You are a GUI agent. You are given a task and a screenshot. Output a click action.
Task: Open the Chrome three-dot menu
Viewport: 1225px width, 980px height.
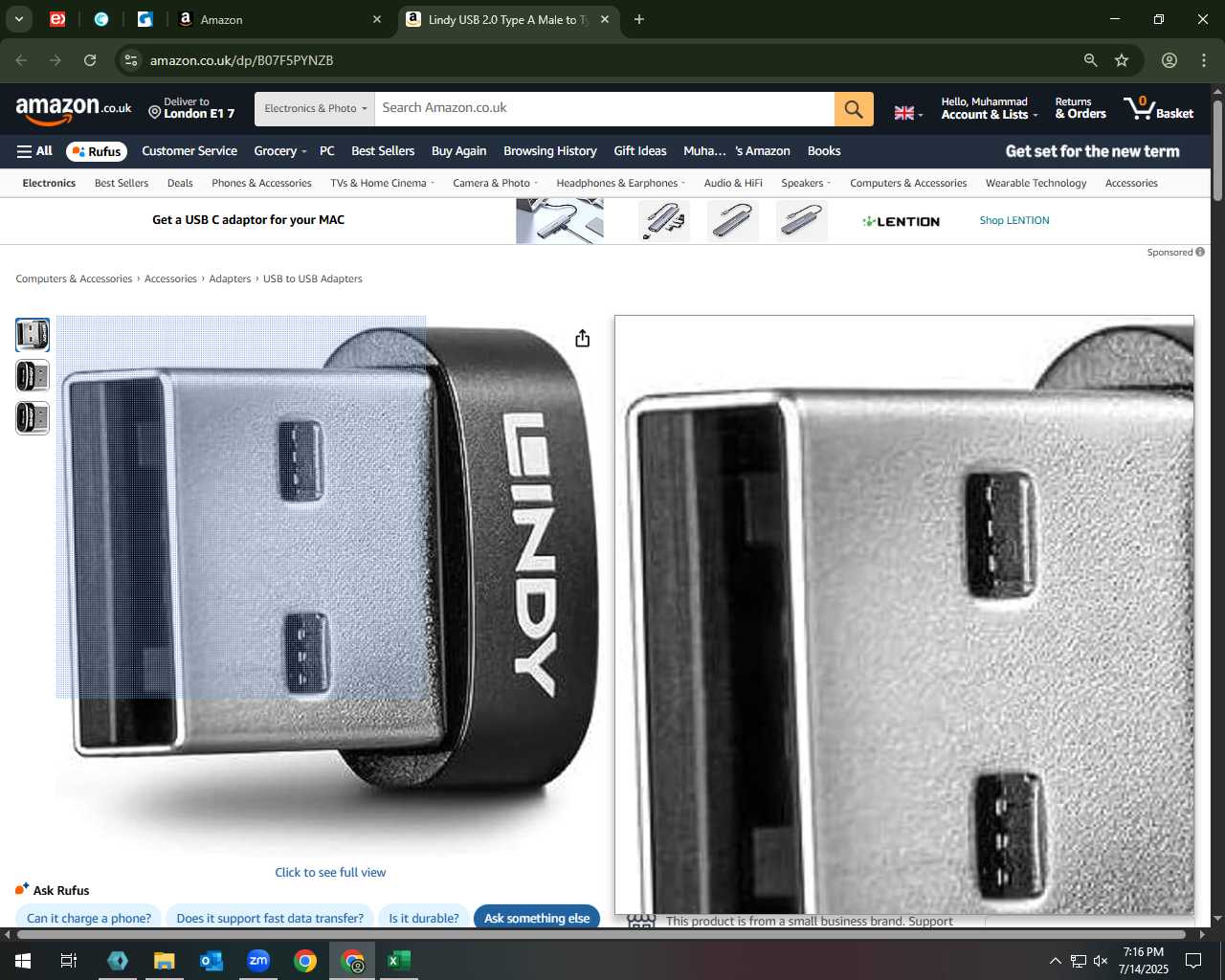[1204, 60]
